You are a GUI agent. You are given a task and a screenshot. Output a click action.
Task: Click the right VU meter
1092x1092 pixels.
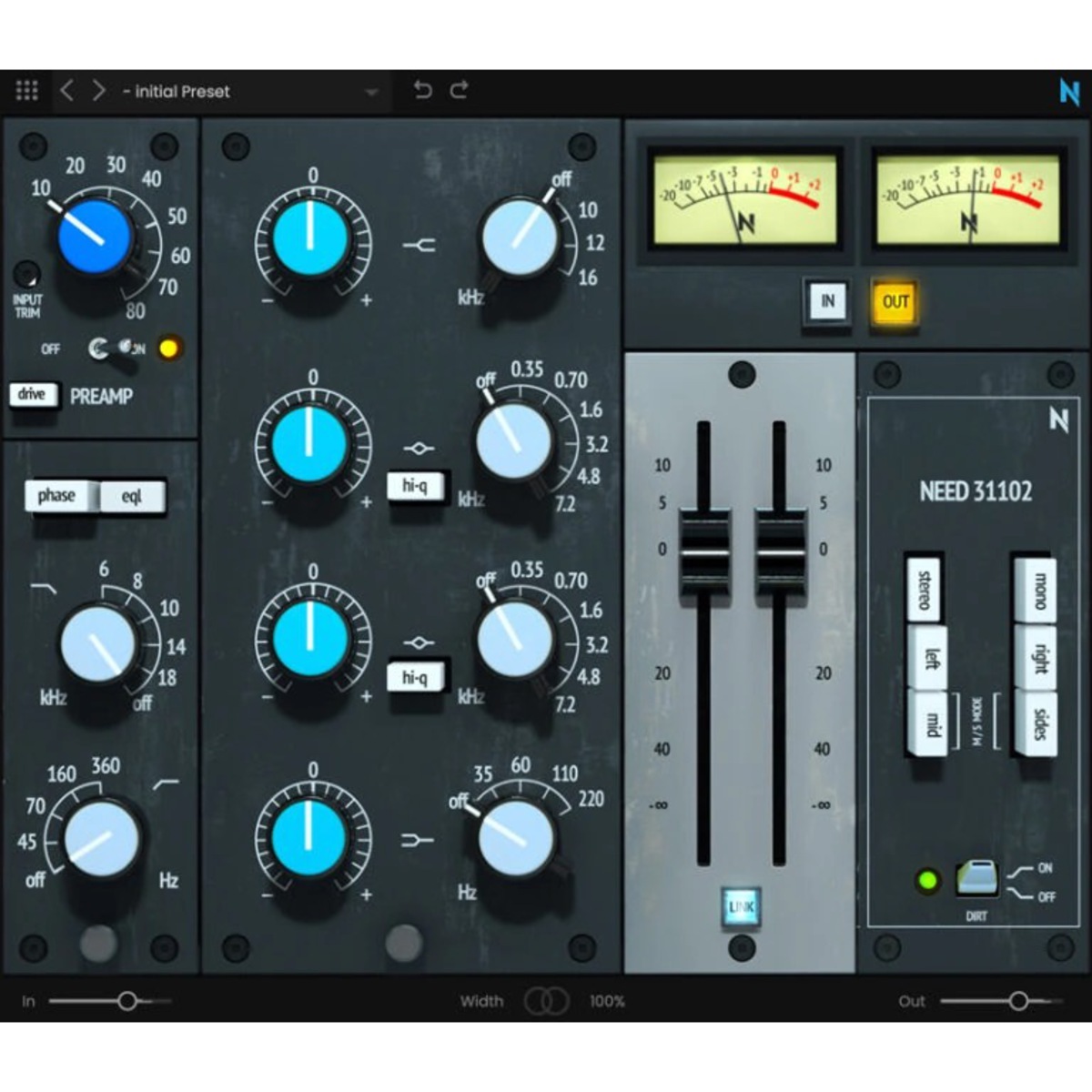coord(968,198)
